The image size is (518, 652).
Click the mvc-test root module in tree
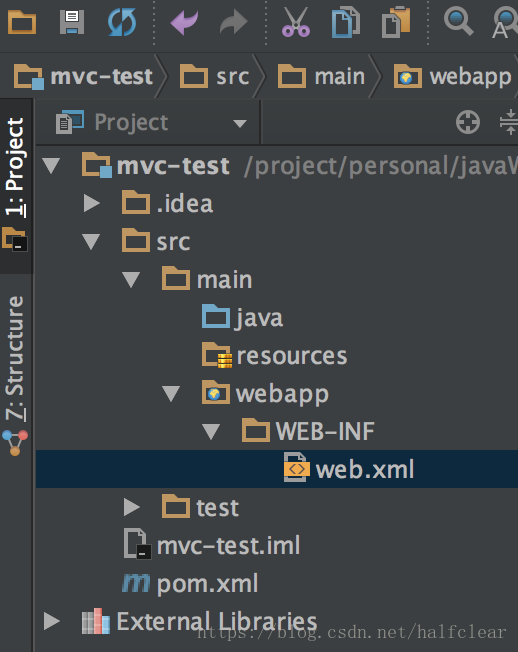point(155,165)
